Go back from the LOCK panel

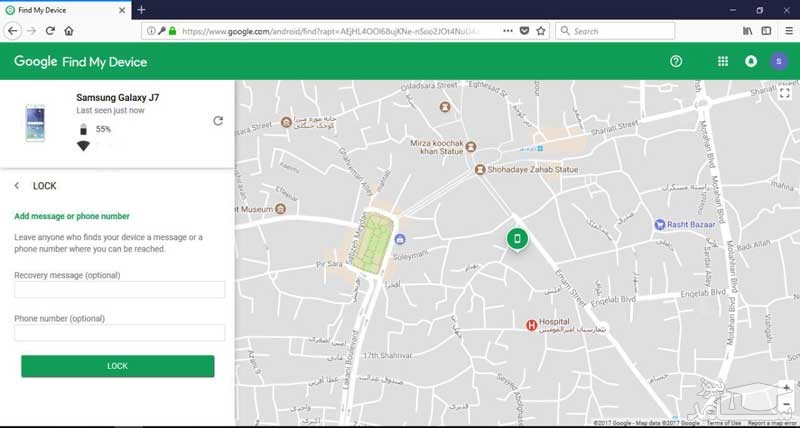[17, 186]
